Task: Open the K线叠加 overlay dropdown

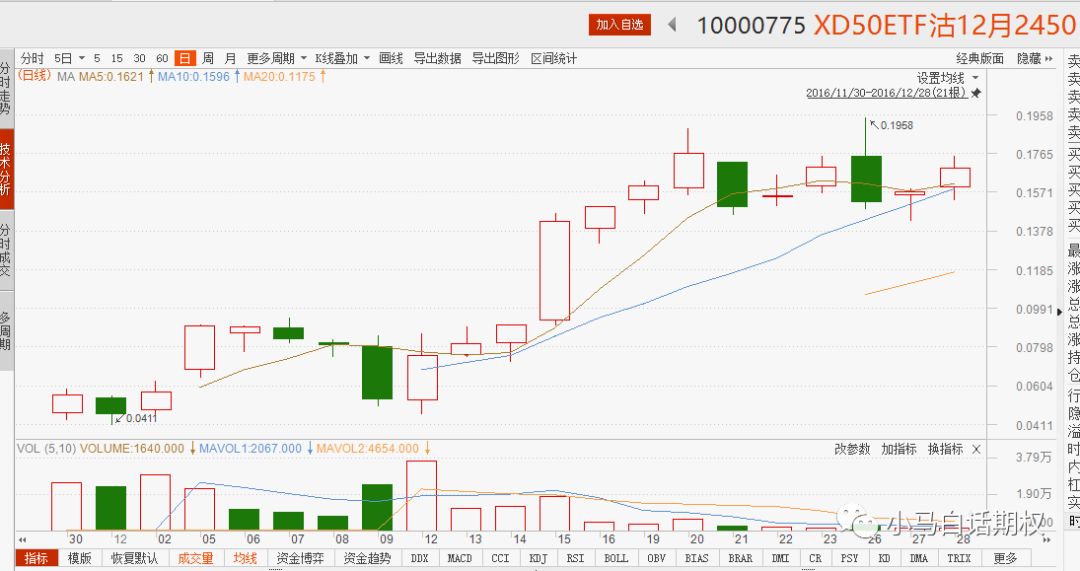Action: [x=342, y=59]
